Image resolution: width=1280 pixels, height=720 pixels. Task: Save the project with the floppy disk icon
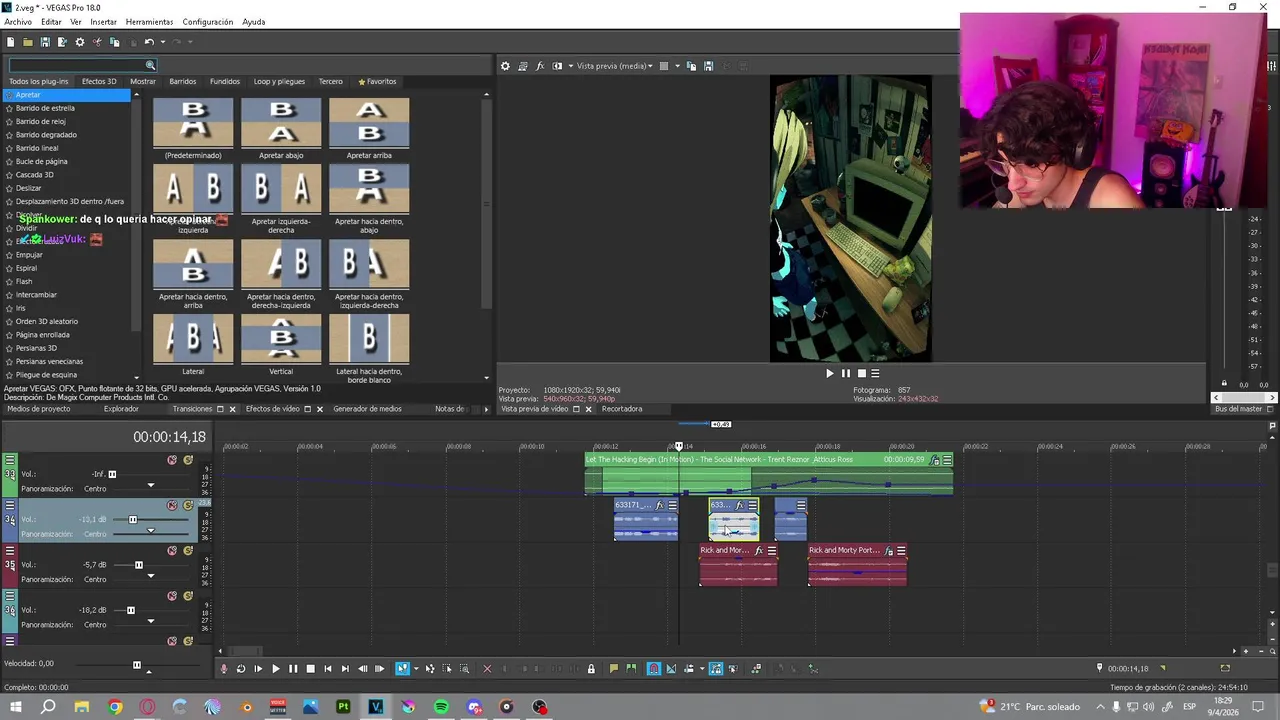click(45, 42)
